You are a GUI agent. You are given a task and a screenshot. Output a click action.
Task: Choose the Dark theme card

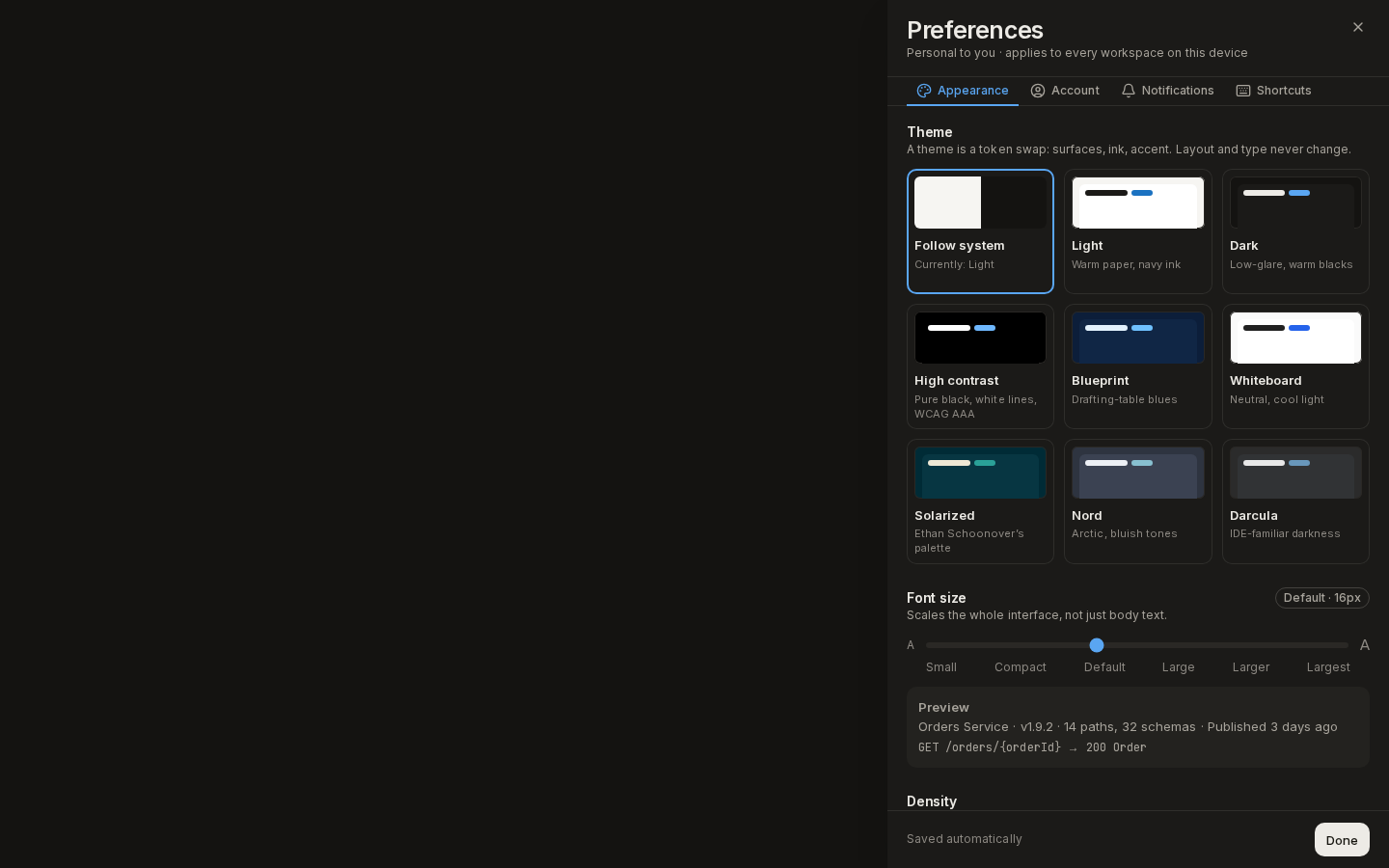[1295, 231]
